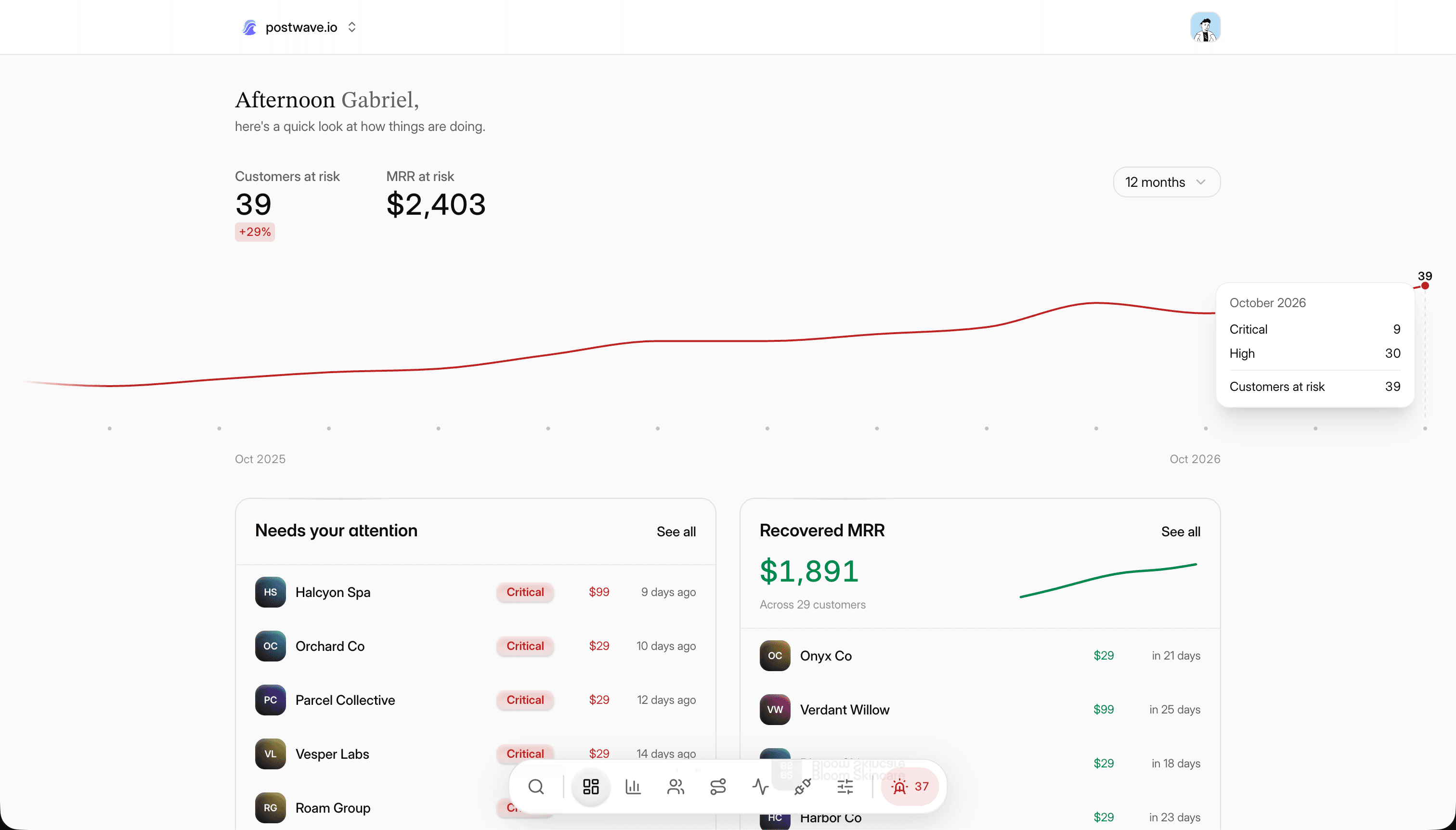Open the workflow route icon
This screenshot has width=1456, height=830.
pos(718,787)
